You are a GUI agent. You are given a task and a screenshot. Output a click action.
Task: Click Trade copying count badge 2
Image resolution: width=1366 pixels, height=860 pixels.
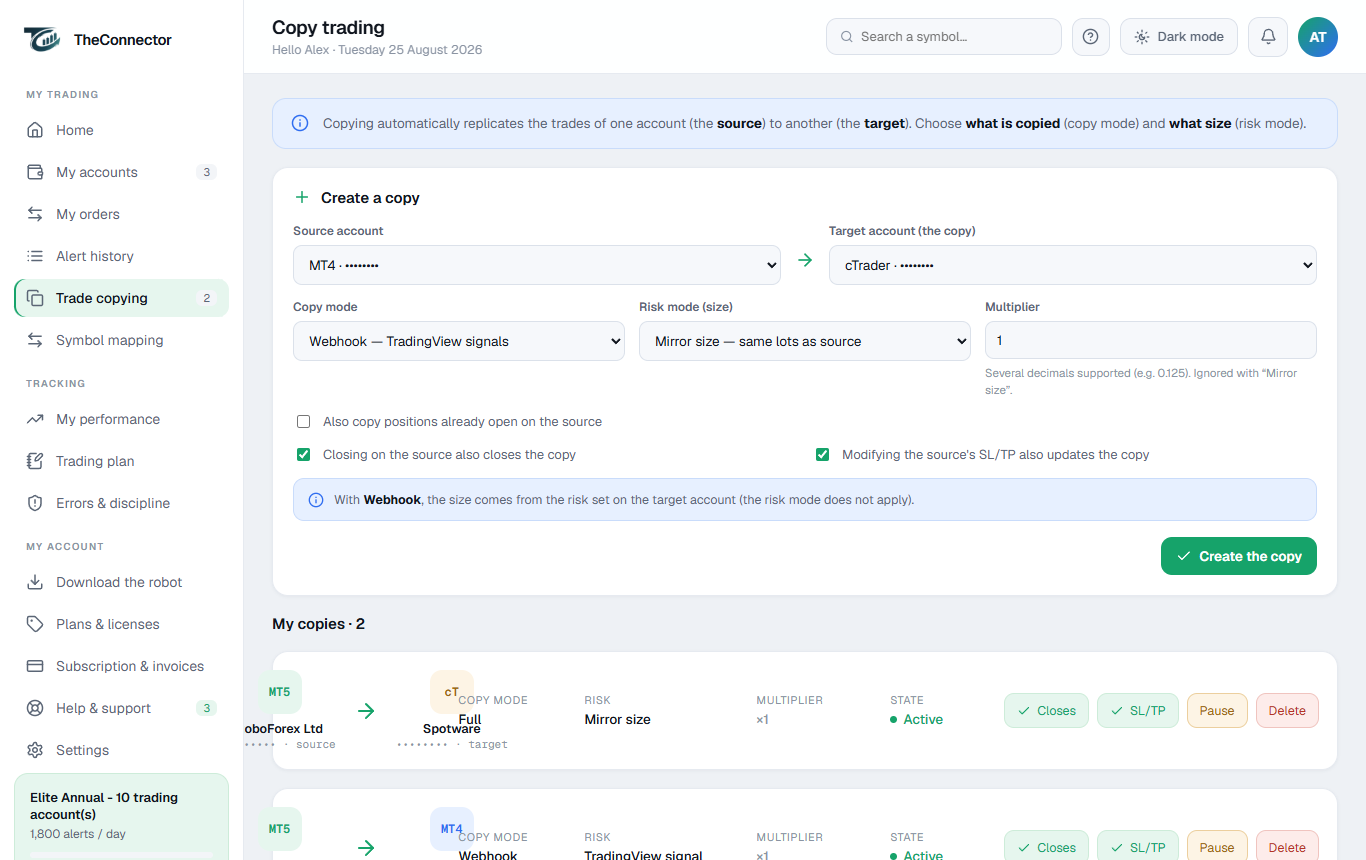[x=207, y=298]
